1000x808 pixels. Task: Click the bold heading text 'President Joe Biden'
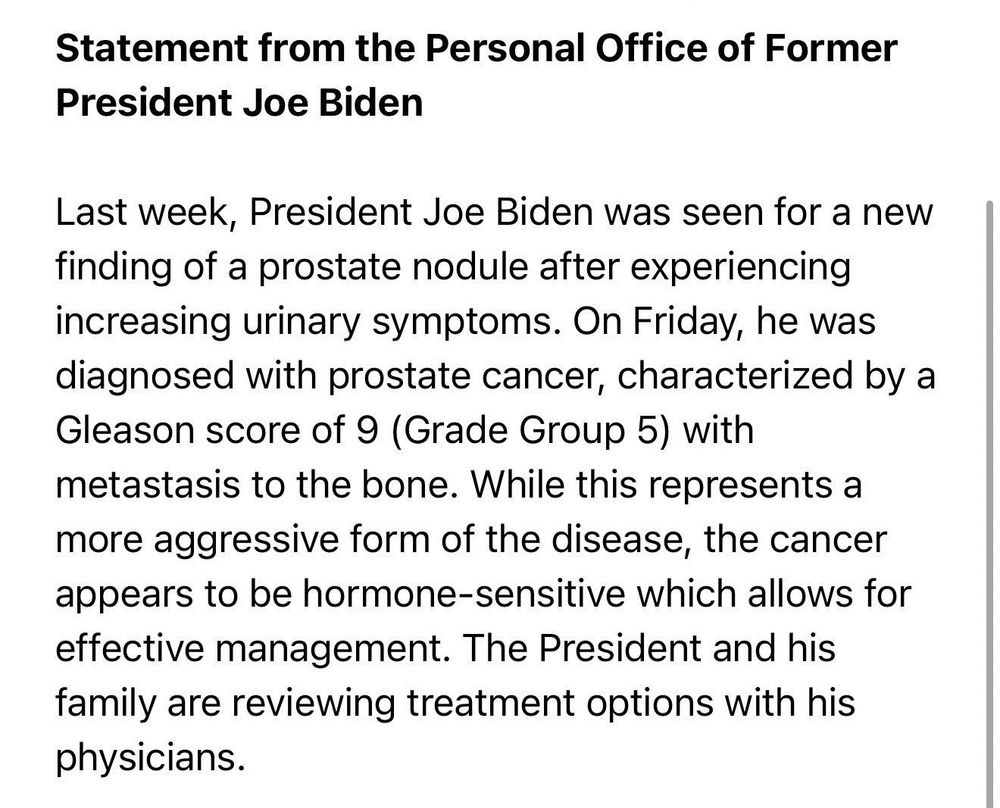pos(239,103)
